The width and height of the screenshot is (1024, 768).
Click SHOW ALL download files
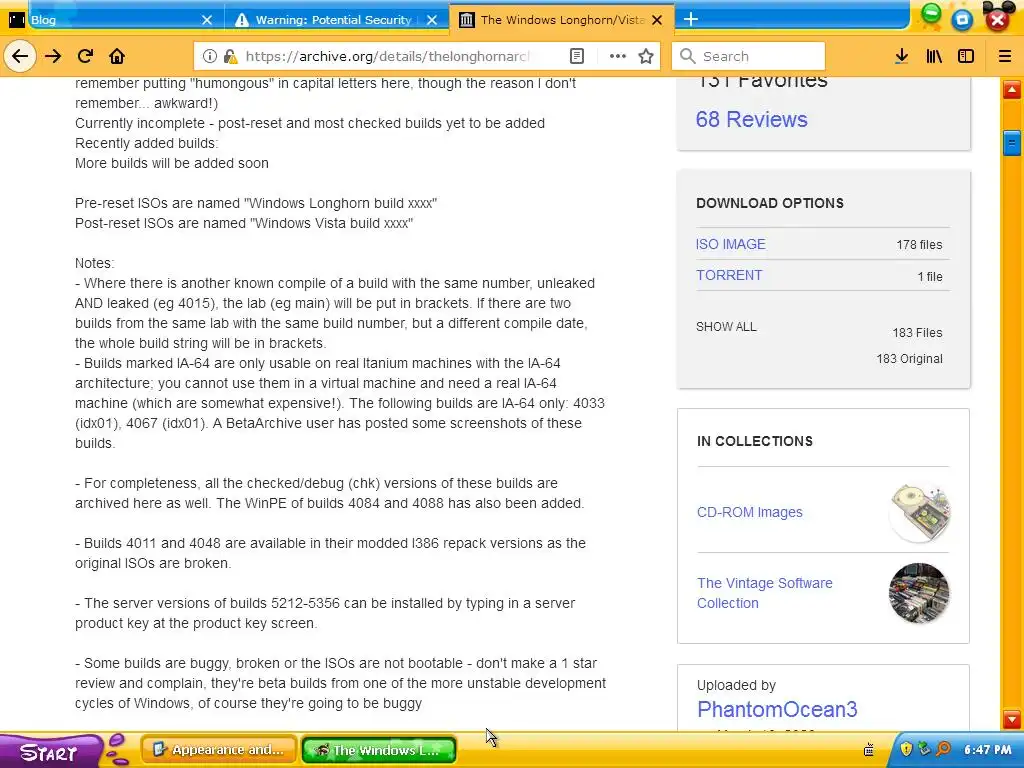coord(726,327)
